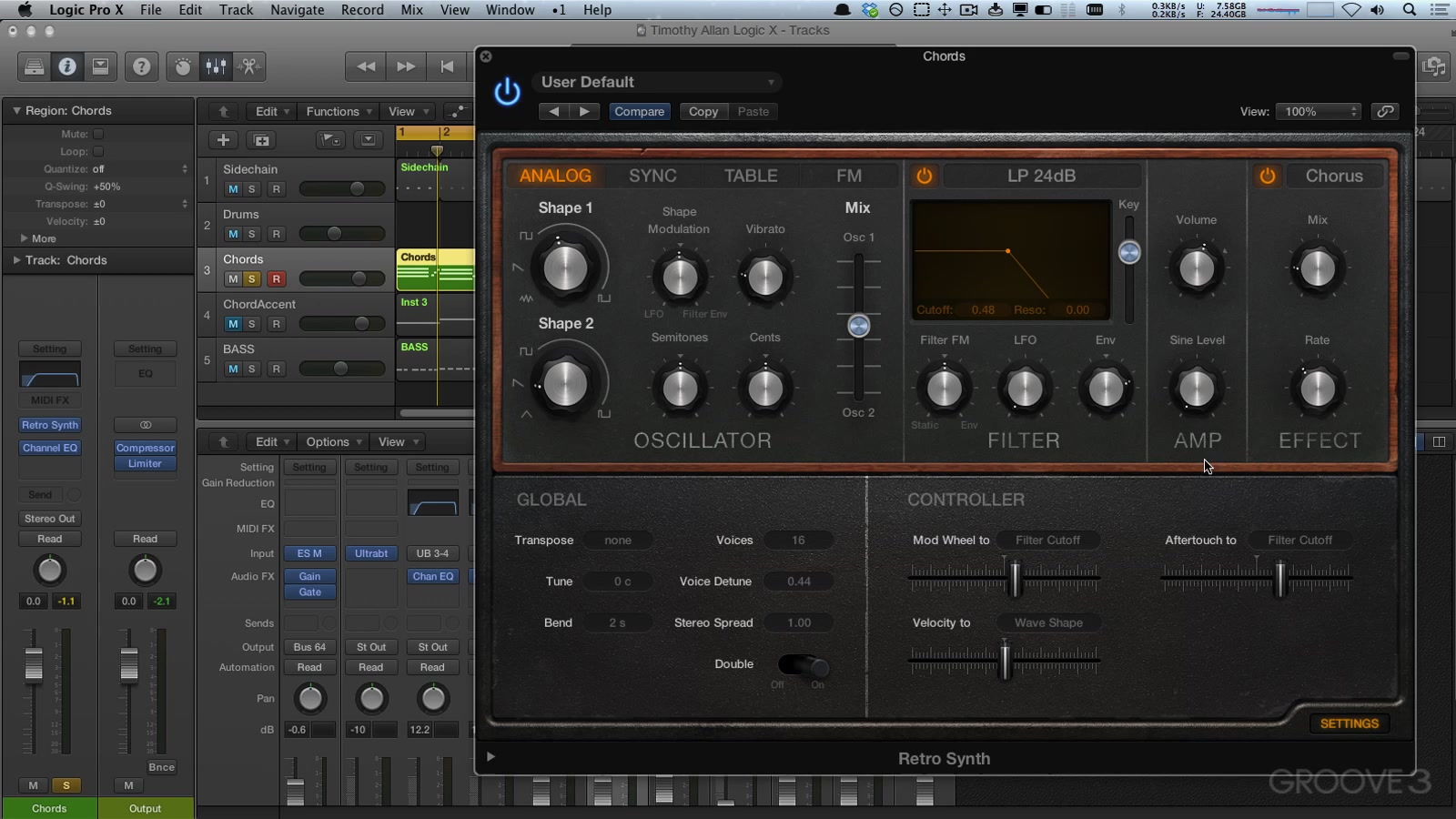Open Mod Wheel to Filter Cutoff dropdown

[x=1047, y=540]
